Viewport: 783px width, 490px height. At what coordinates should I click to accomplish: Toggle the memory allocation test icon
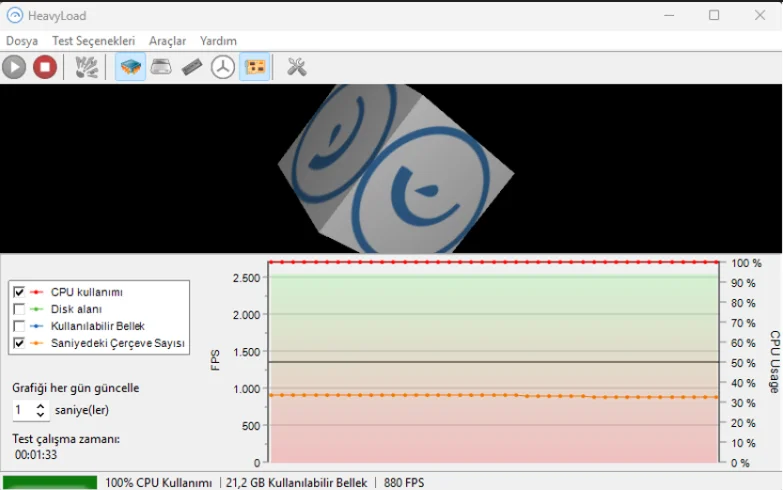(x=192, y=67)
